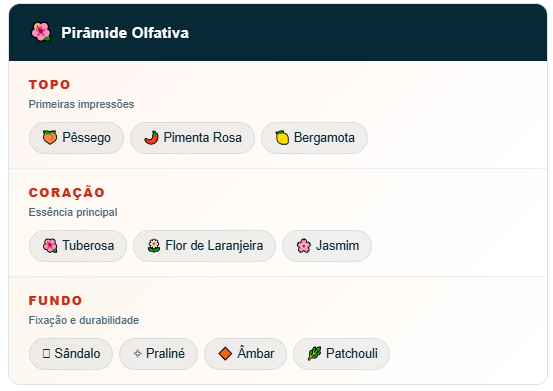Image resolution: width=553 pixels, height=391 pixels.
Task: Choose the Flor de Laranjeira chip
Action: [204, 246]
